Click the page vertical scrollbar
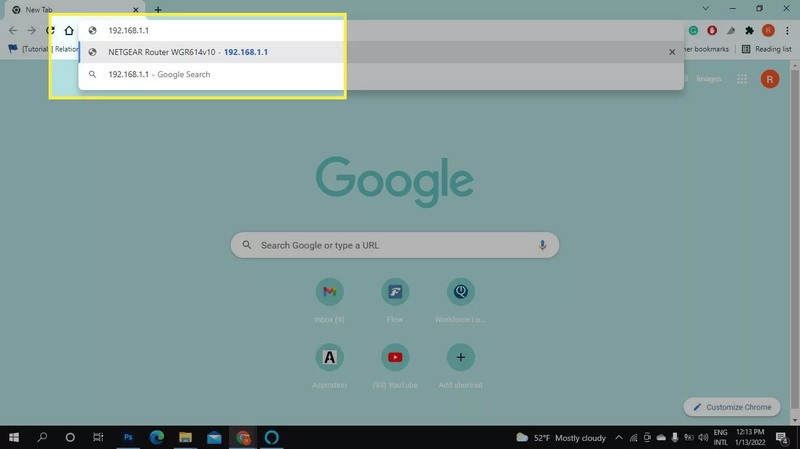The height and width of the screenshot is (449, 800). (x=794, y=242)
